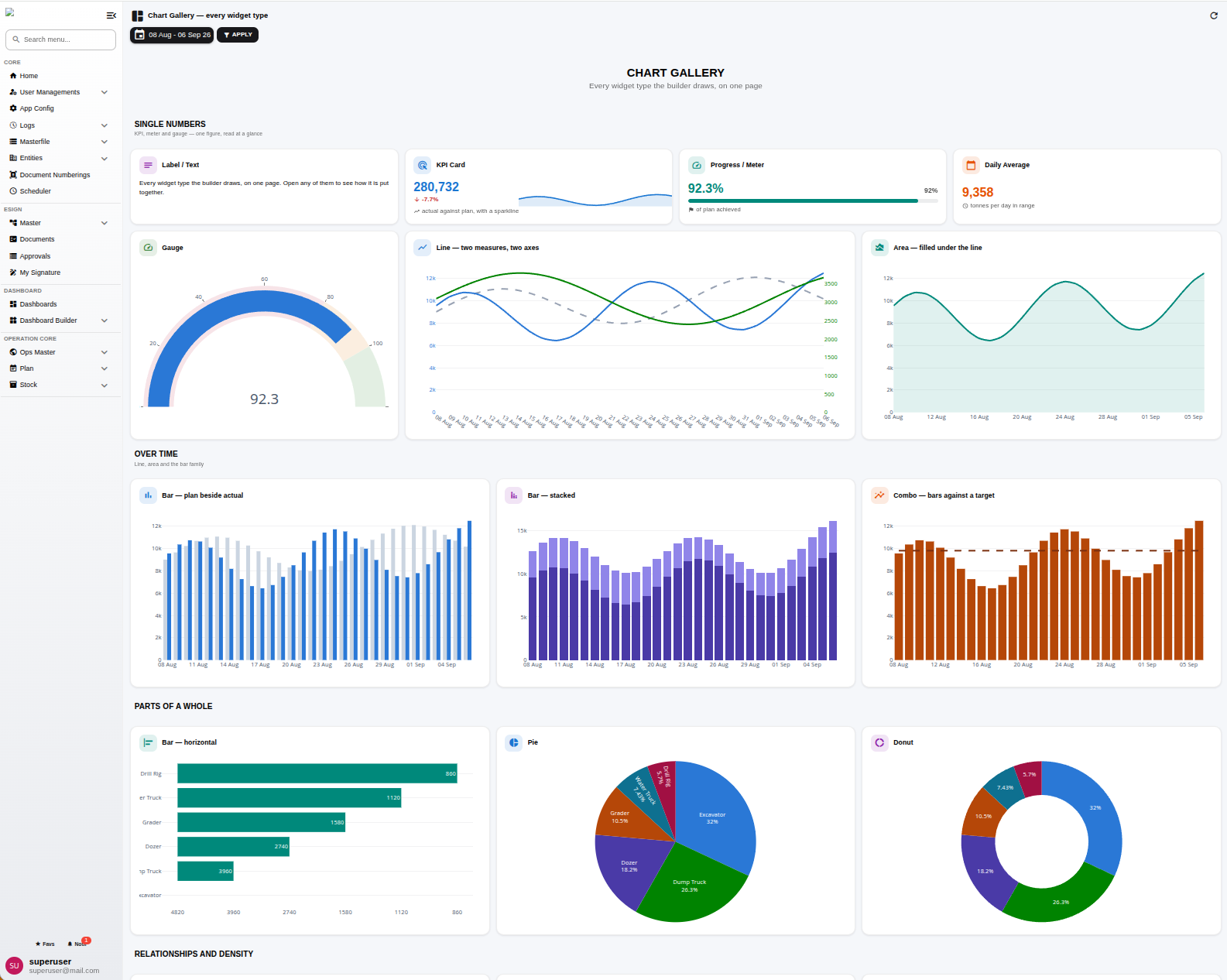Click the green 26.3% donut segment
This screenshot has width=1227, height=980.
click(x=1059, y=900)
